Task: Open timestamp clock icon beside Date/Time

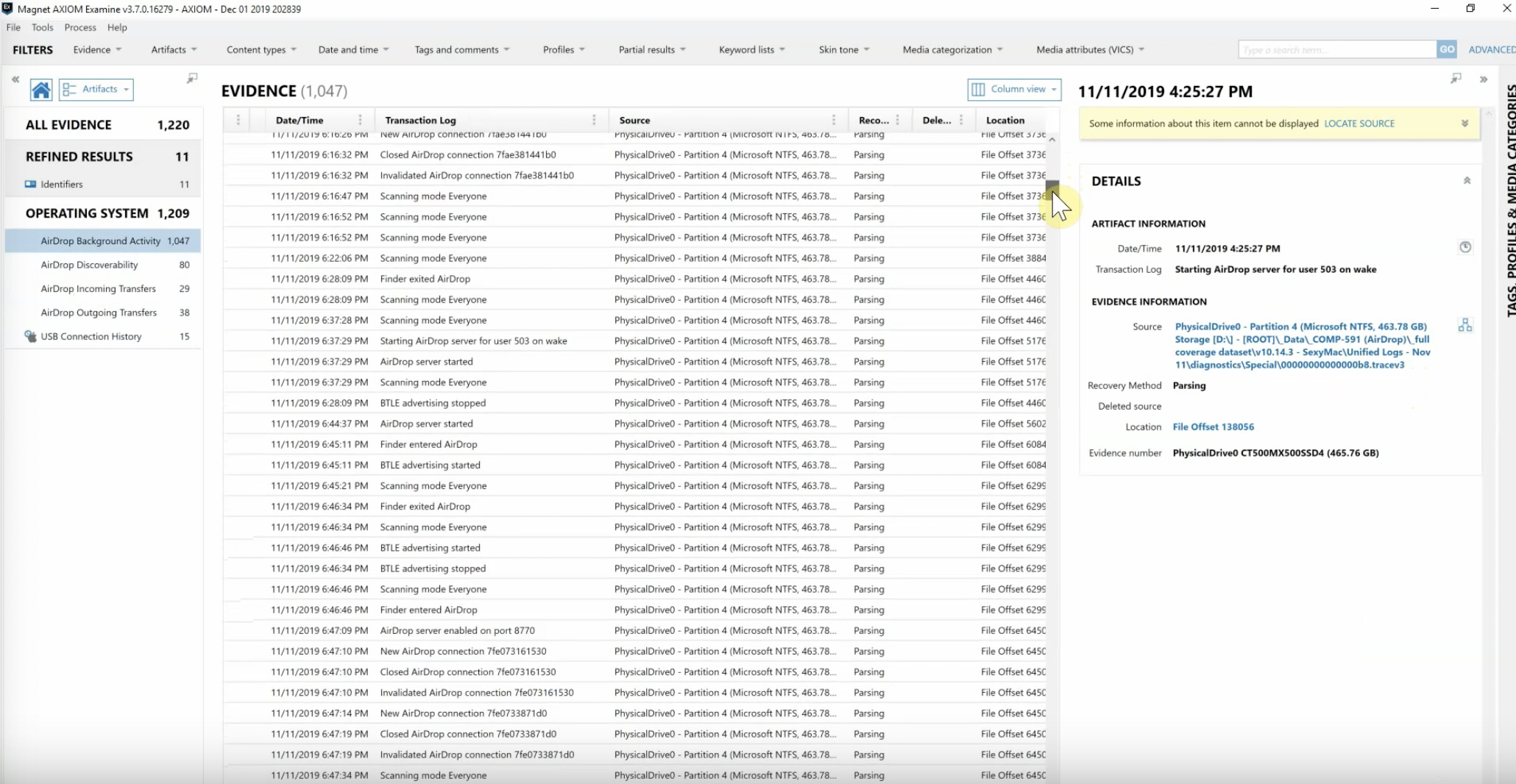Action: click(1465, 247)
